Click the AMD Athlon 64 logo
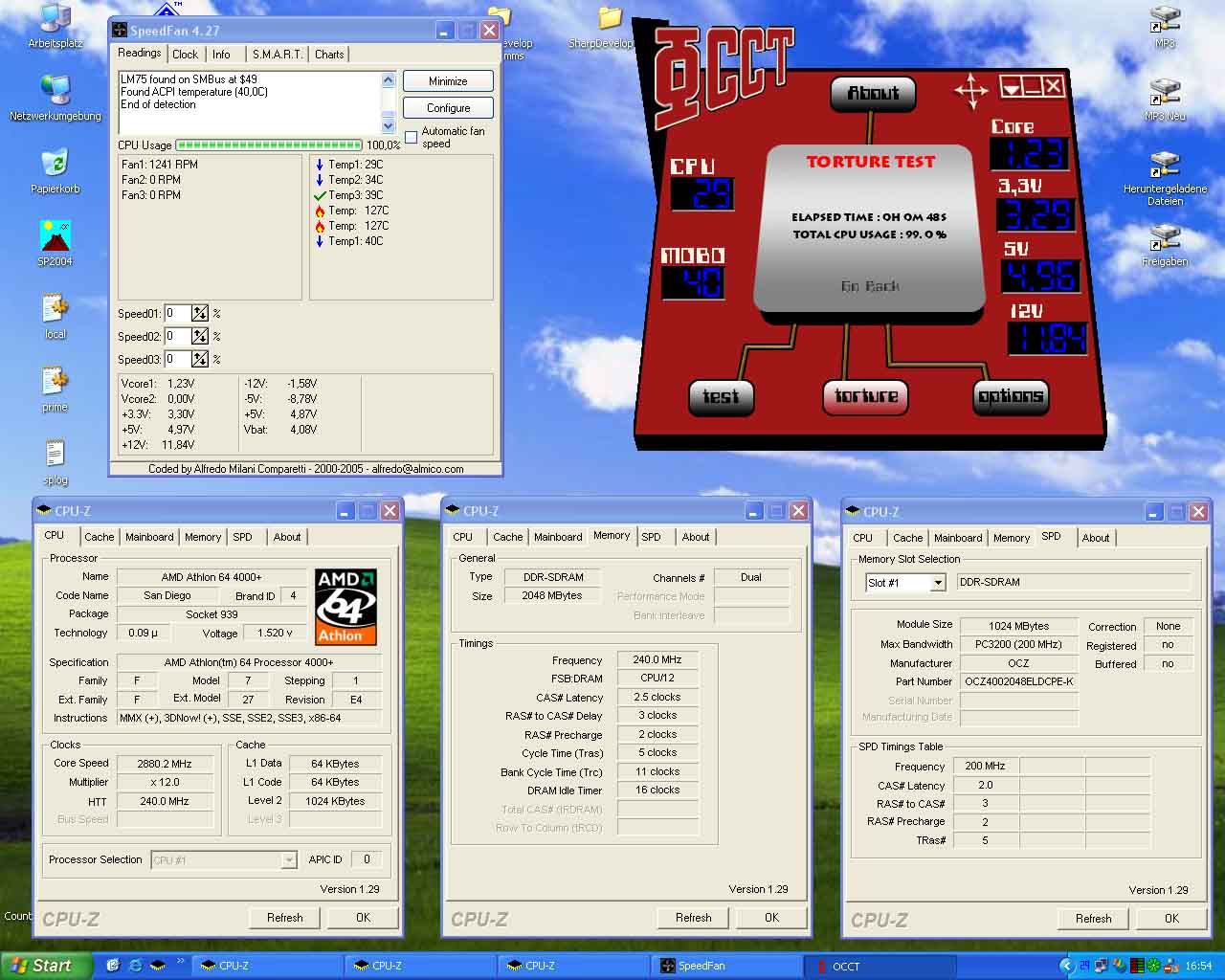Image resolution: width=1225 pixels, height=980 pixels. (x=345, y=607)
